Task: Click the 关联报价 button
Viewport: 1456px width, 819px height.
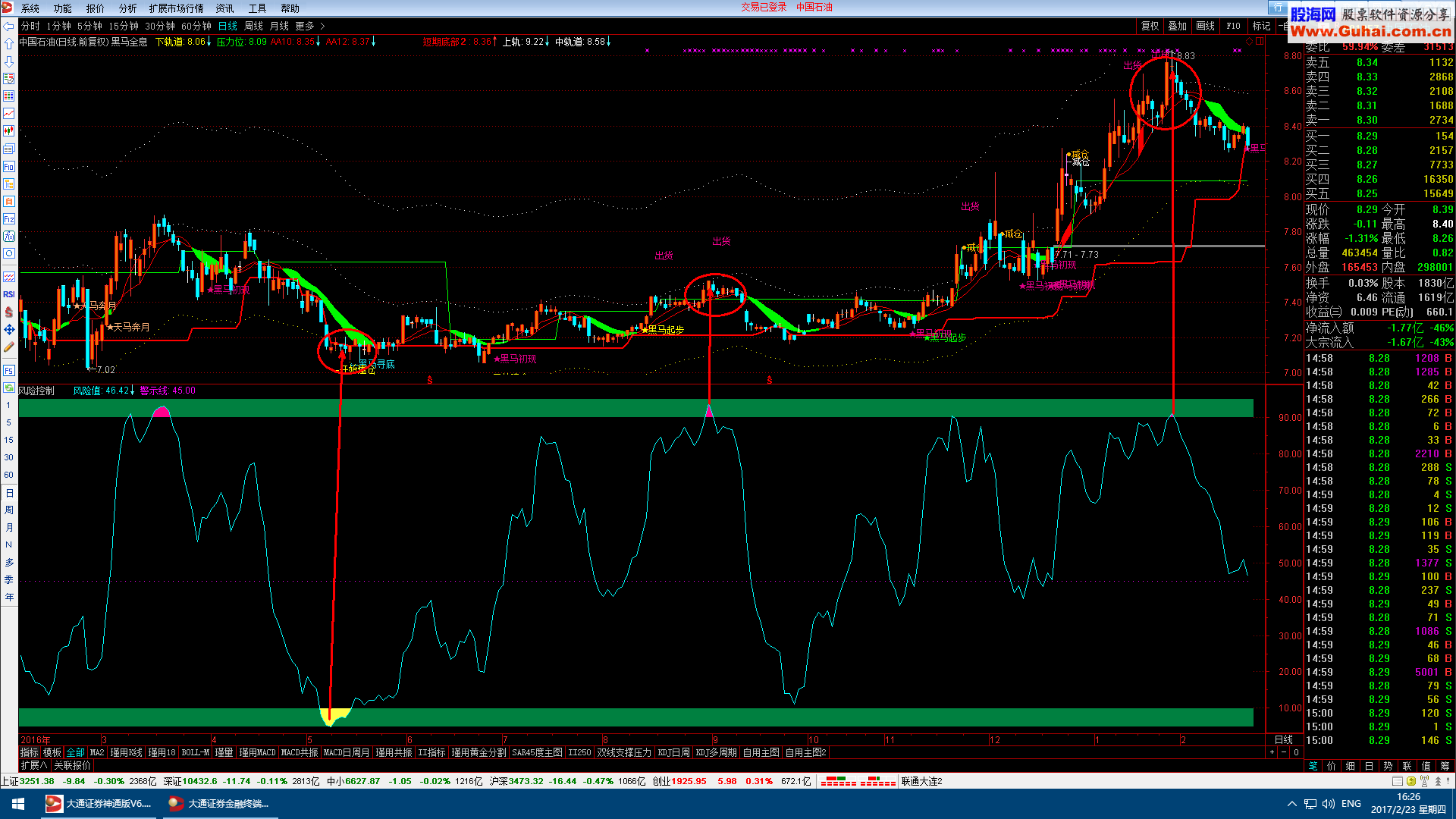Action: coord(72,766)
